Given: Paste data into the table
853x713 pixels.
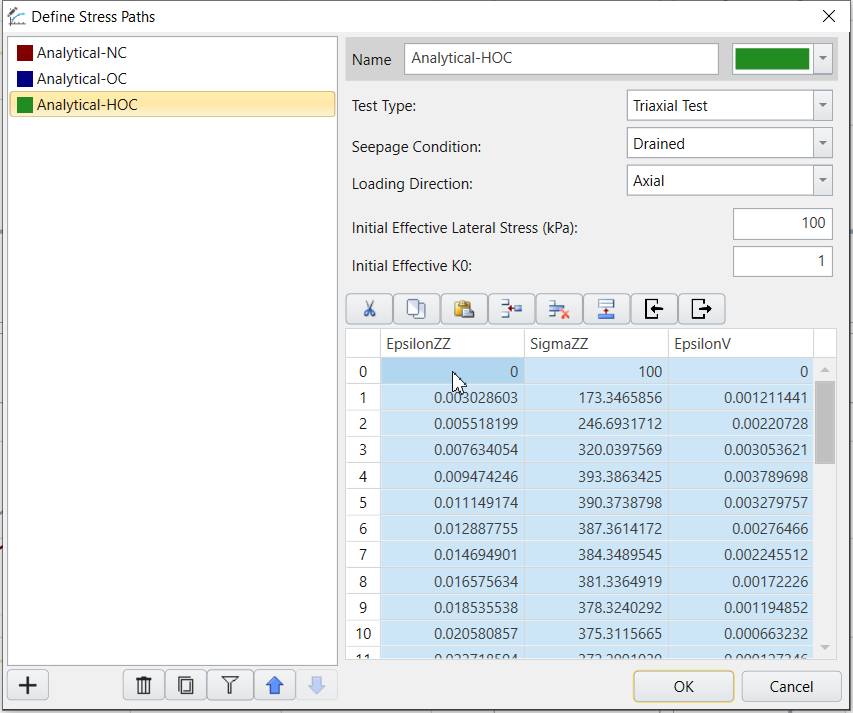Looking at the screenshot, I should point(464,308).
